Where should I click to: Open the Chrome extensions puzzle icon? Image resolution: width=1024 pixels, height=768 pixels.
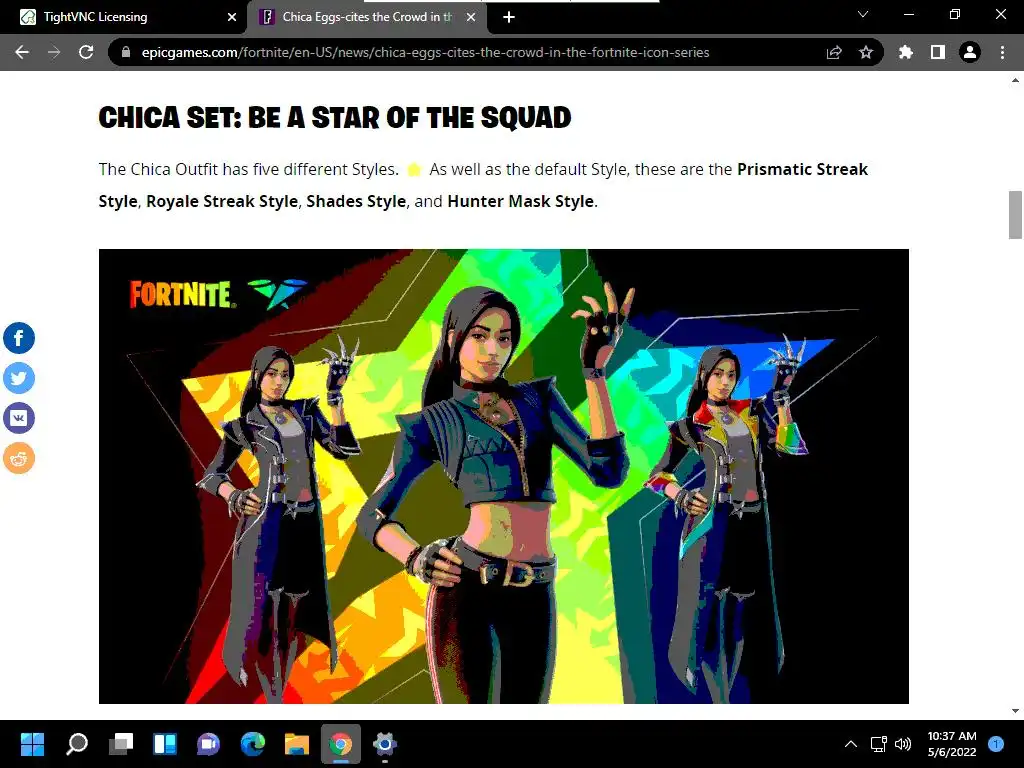(x=906, y=52)
